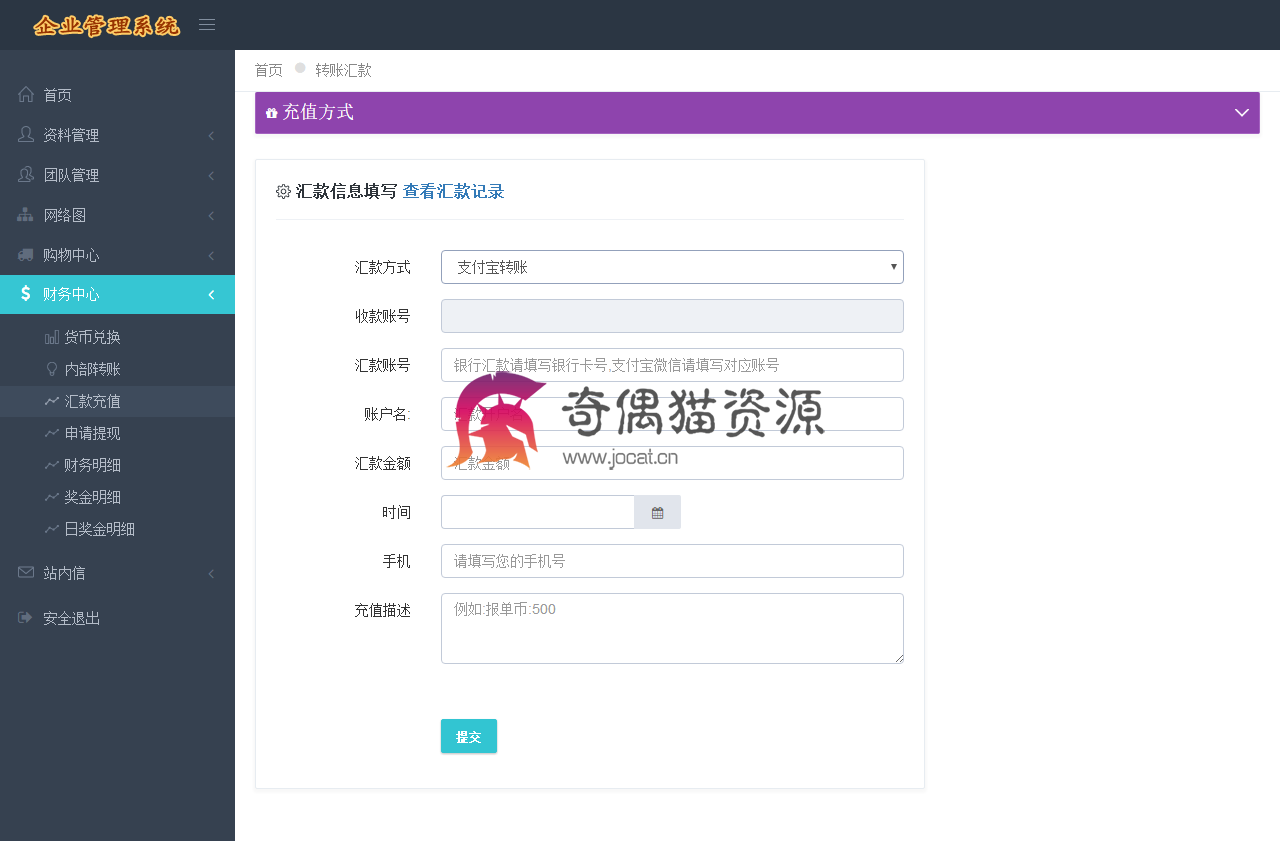The image size is (1280, 841).
Task: Click the home icon beside 首页
Action: 26,94
